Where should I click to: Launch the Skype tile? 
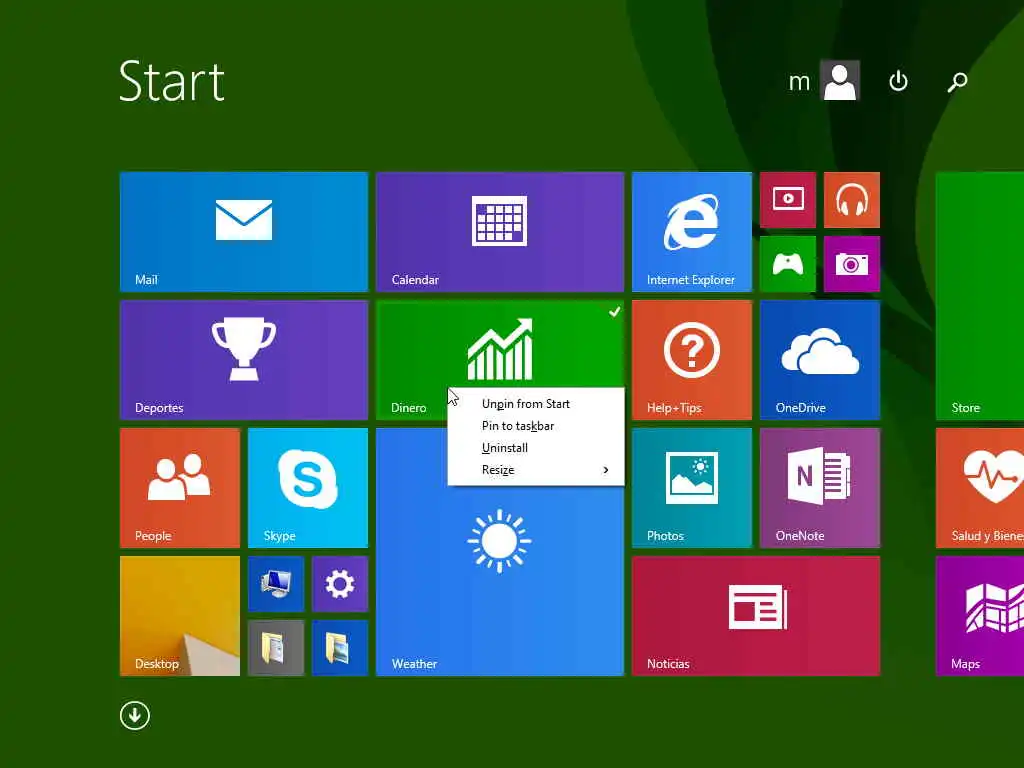point(308,487)
